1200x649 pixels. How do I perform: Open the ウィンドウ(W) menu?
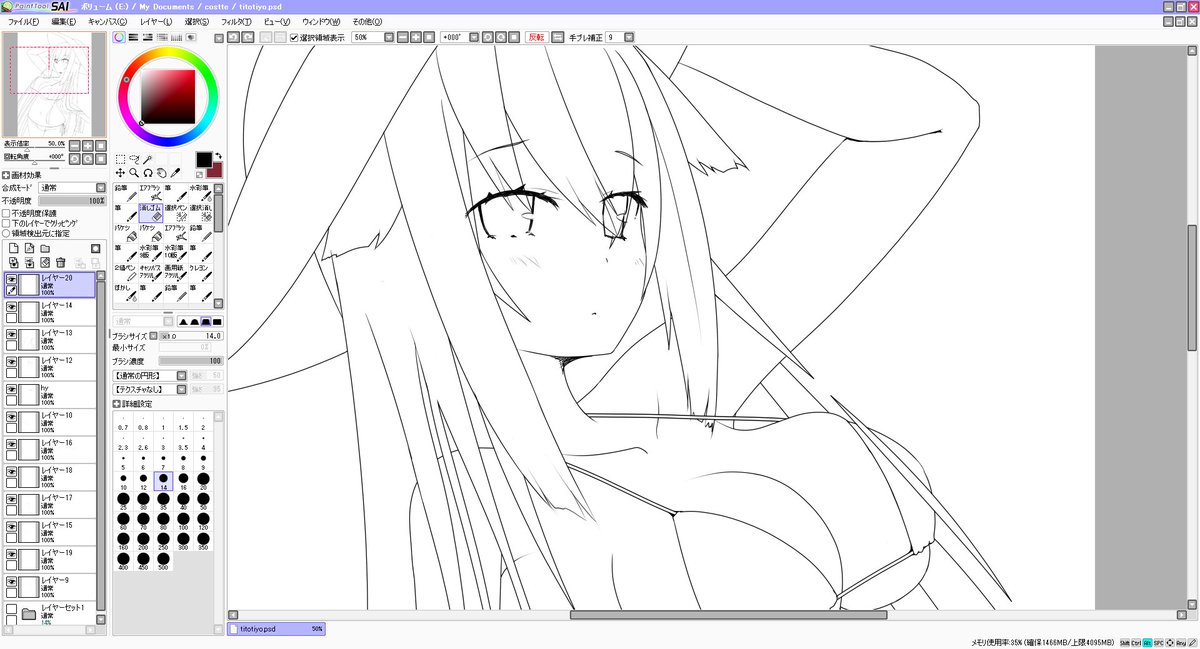tap(320, 21)
